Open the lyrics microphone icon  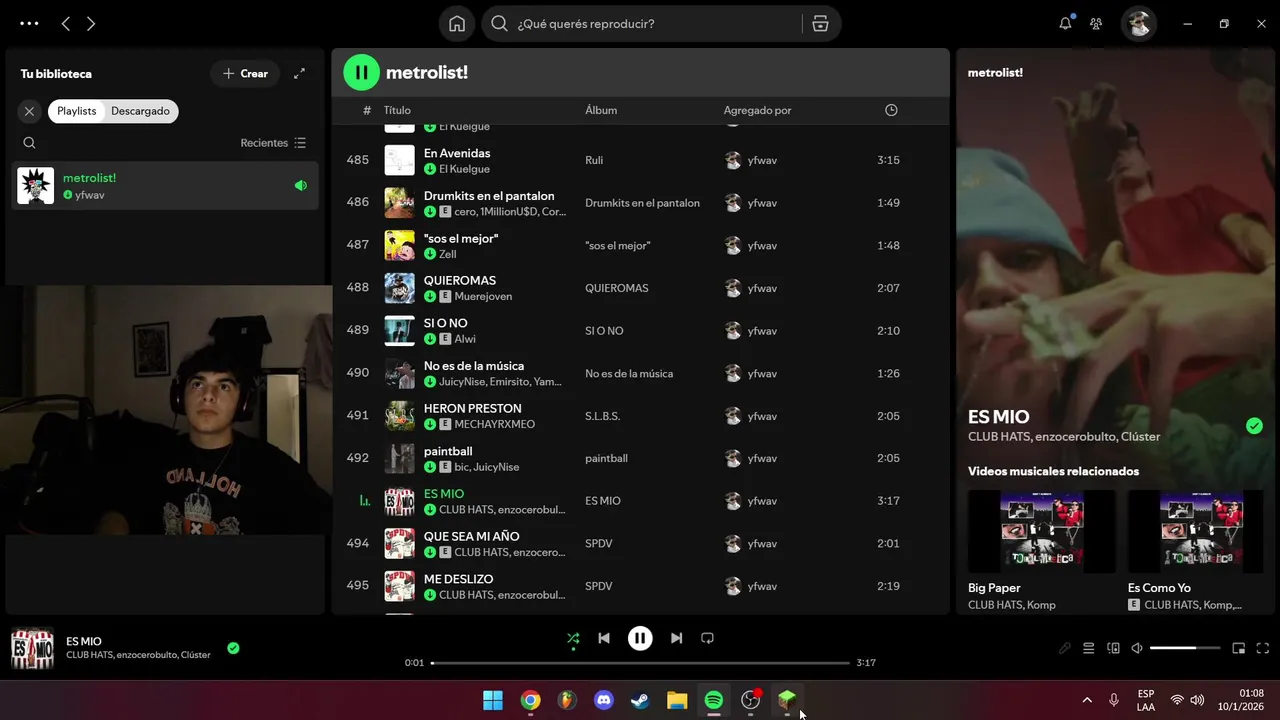click(x=1065, y=648)
